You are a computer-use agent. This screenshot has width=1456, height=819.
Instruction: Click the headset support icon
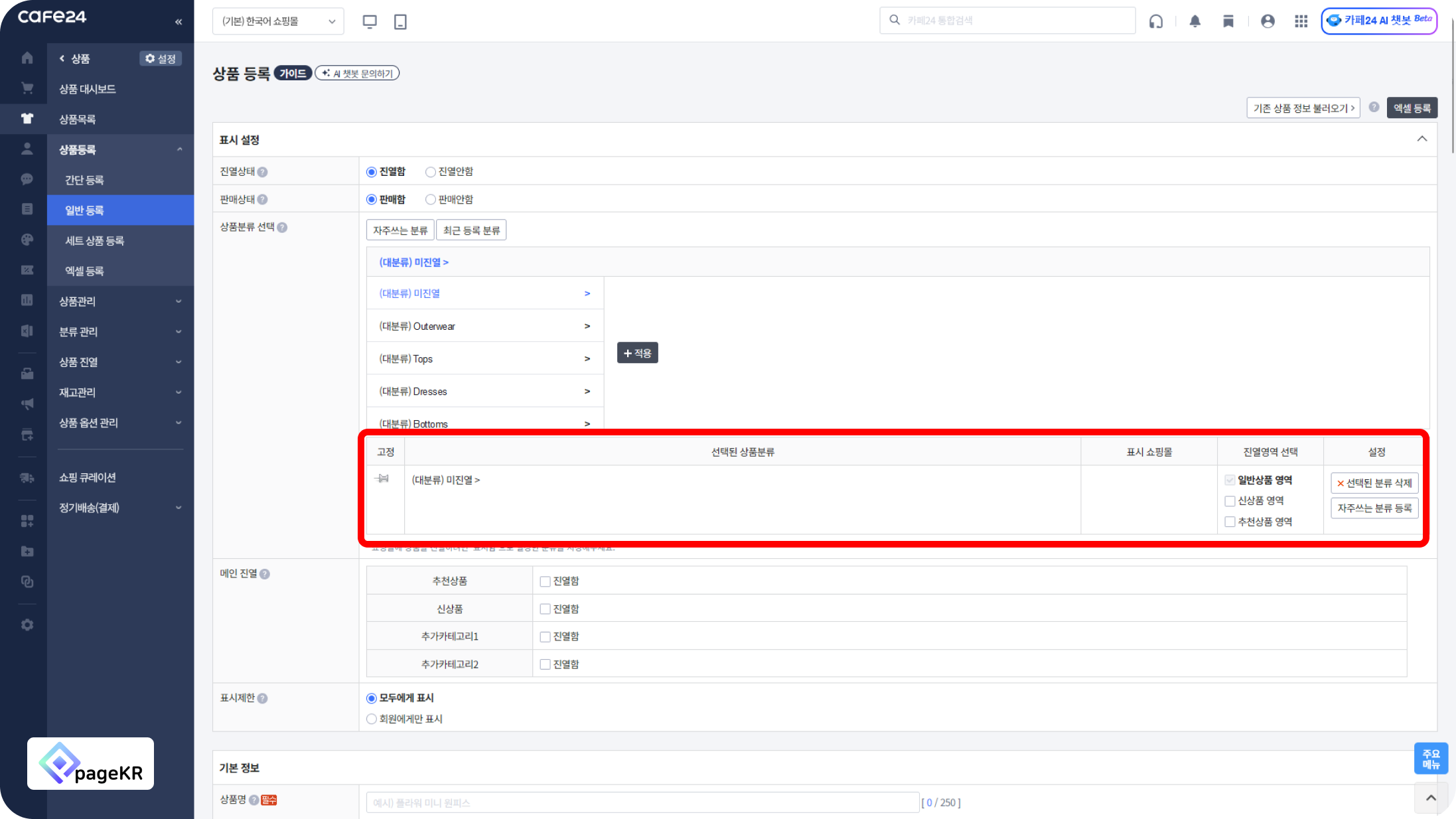click(x=1156, y=21)
